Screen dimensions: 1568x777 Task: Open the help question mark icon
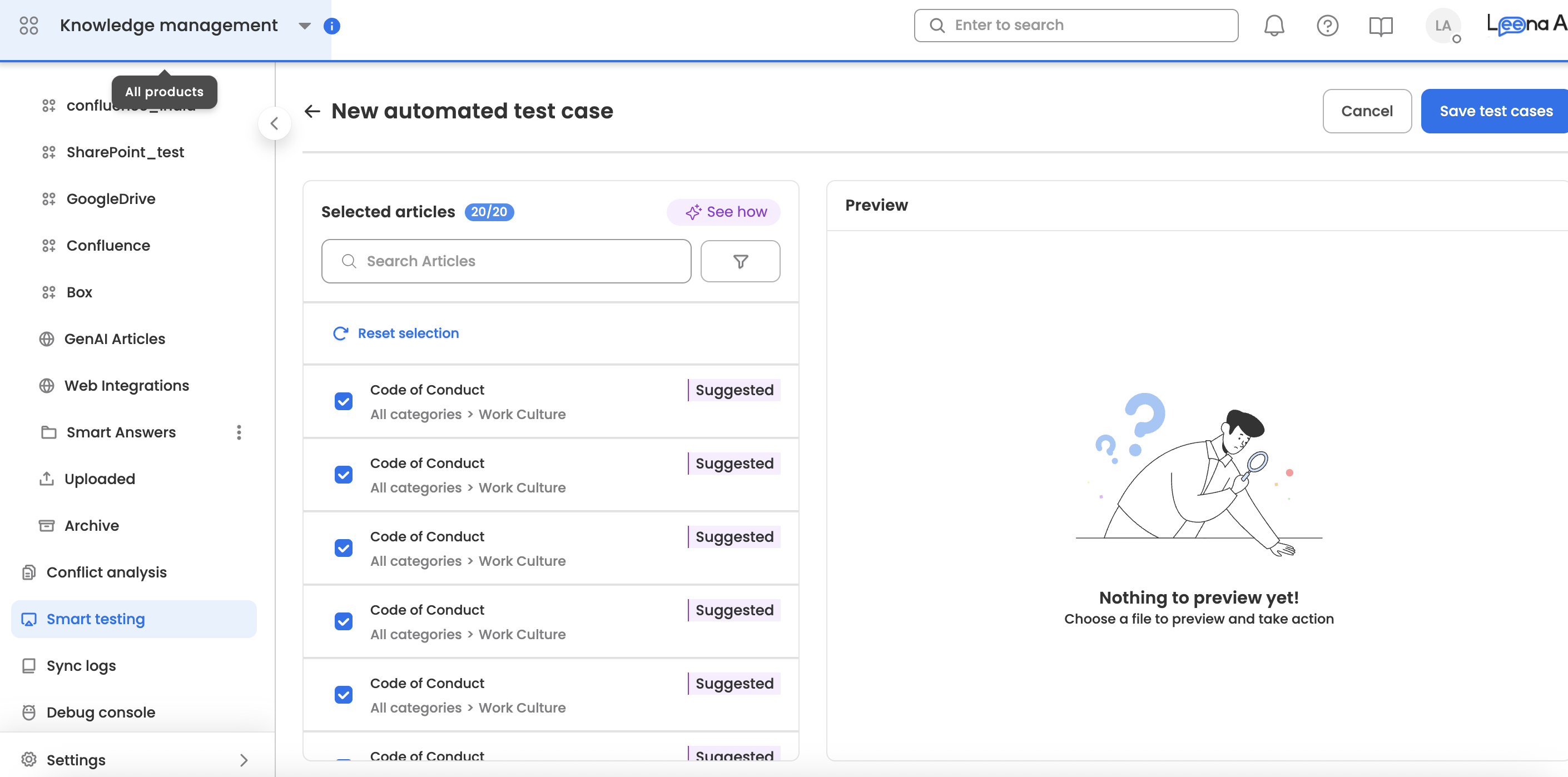[x=1327, y=26]
